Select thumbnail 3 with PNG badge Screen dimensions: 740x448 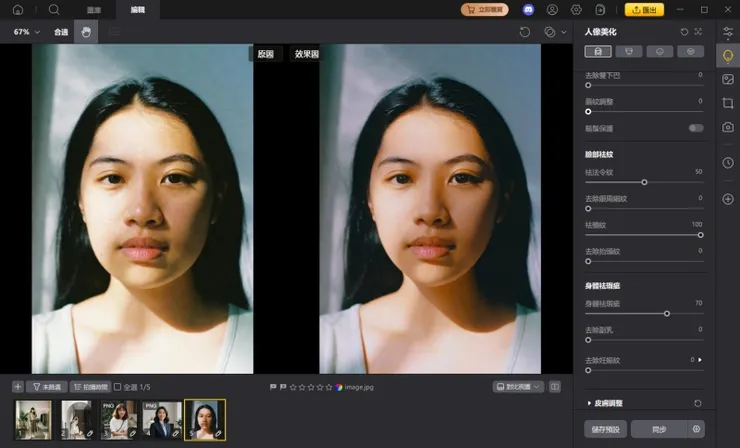pos(119,420)
